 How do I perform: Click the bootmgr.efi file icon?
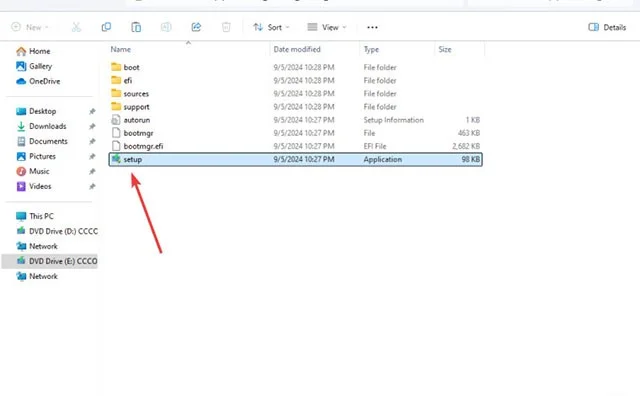(116, 146)
